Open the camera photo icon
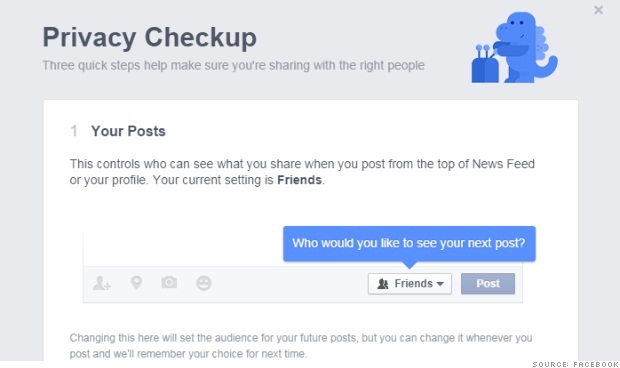This screenshot has width=620, height=368. coord(169,282)
